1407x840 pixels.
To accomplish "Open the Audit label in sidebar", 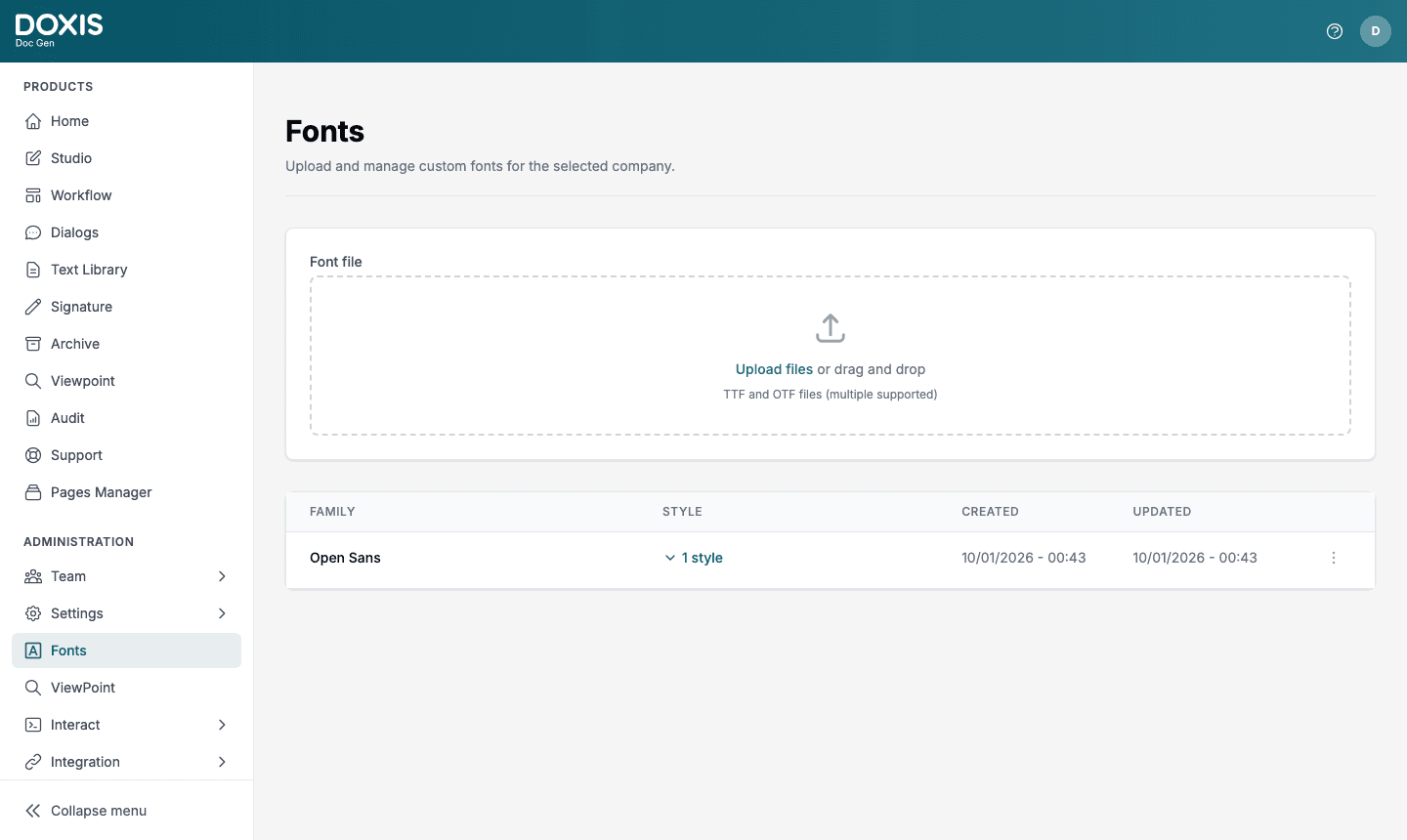I will click(67, 418).
